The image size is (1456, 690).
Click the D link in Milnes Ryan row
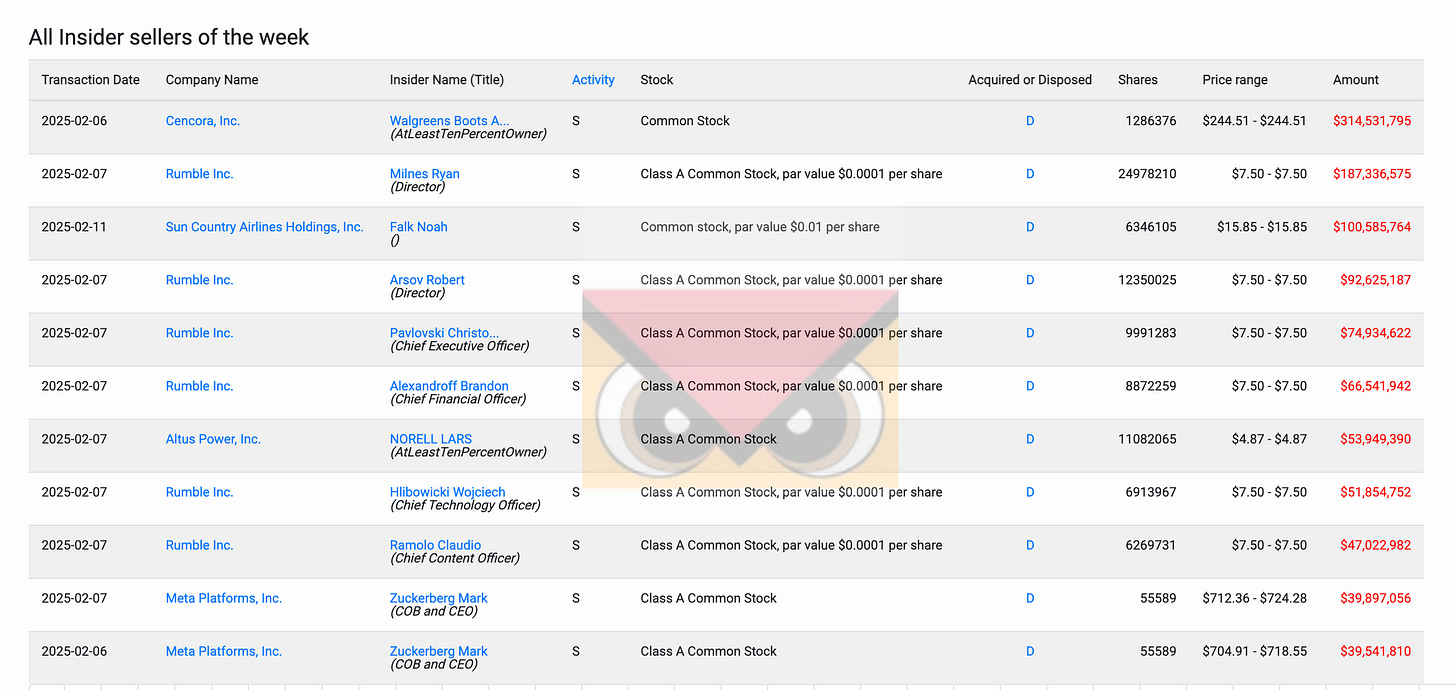coord(1030,174)
